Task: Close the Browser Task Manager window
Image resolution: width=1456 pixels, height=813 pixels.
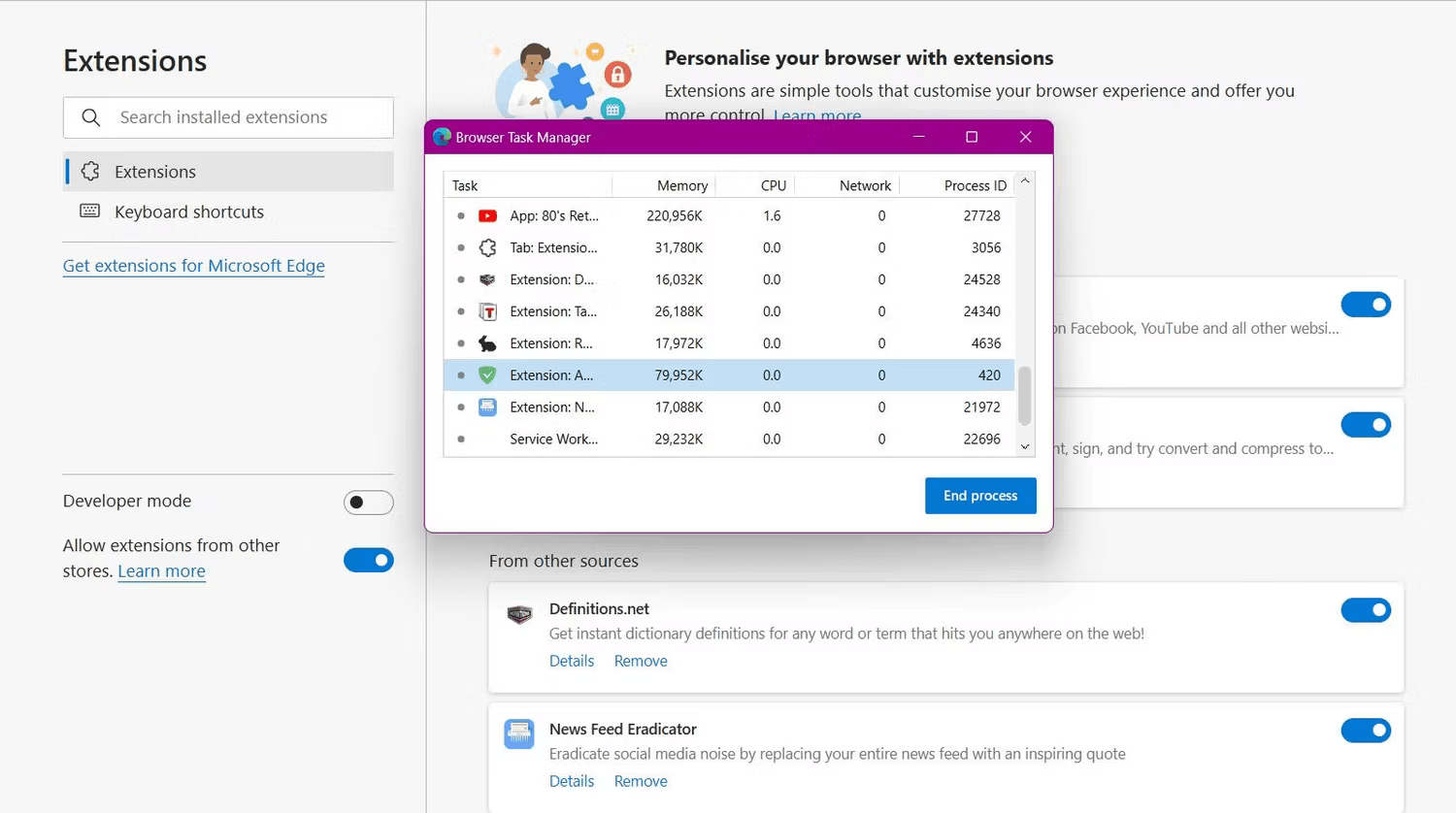Action: (x=1025, y=137)
